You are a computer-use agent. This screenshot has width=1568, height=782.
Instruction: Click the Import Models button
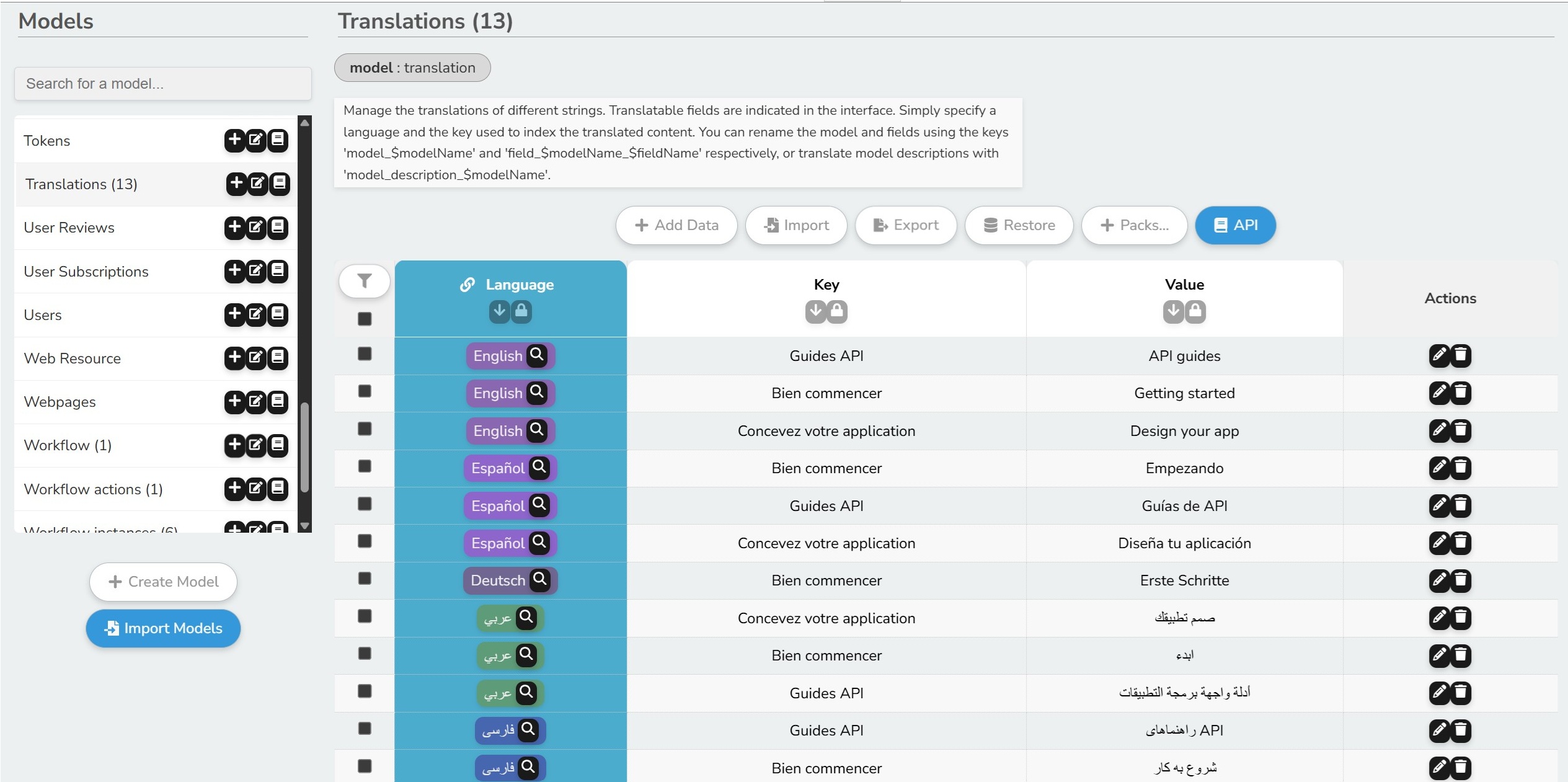[x=163, y=628]
